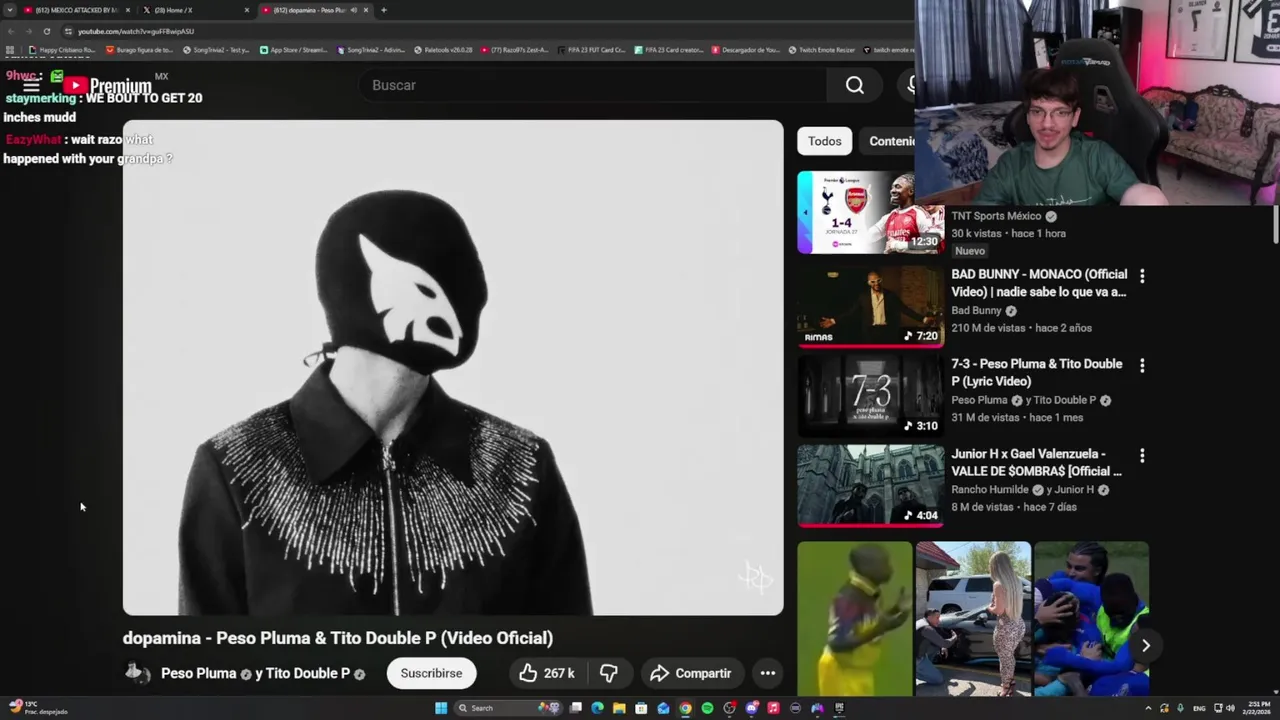Screen dimensions: 1280x720
Task: Go to YouTube Premium home logo
Action: [x=110, y=85]
